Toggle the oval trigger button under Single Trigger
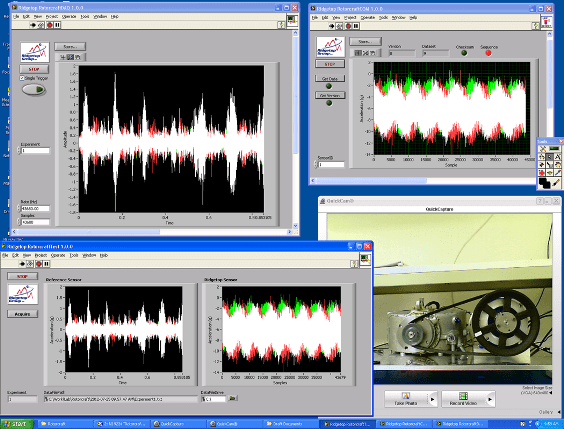The image size is (564, 429). click(34, 90)
